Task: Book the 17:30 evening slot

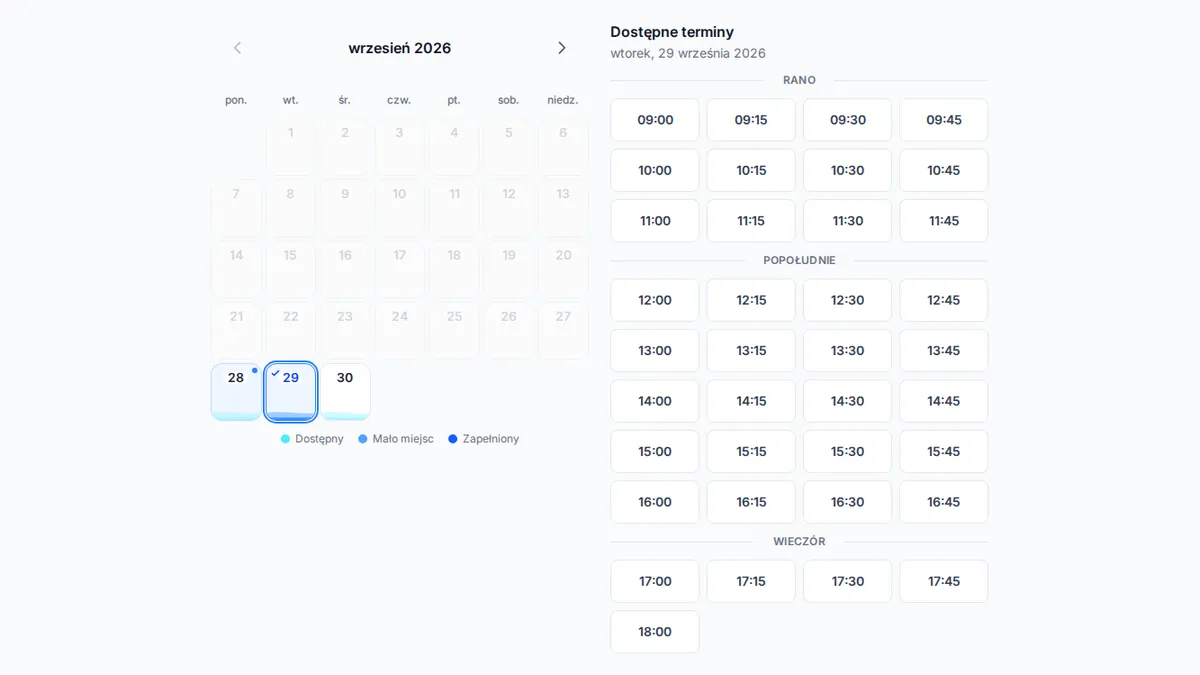Action: coord(847,581)
